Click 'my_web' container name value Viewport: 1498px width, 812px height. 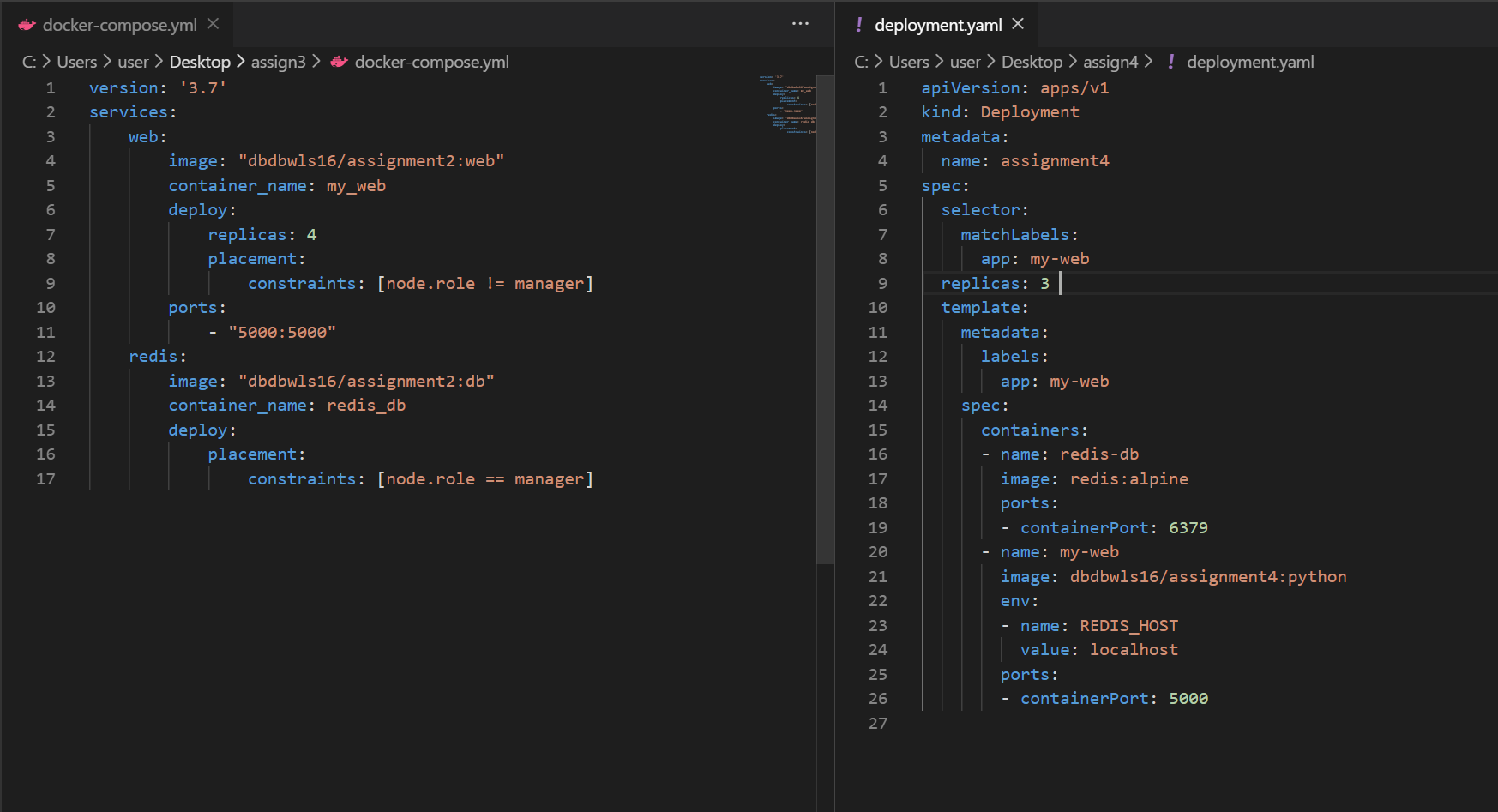(356, 185)
